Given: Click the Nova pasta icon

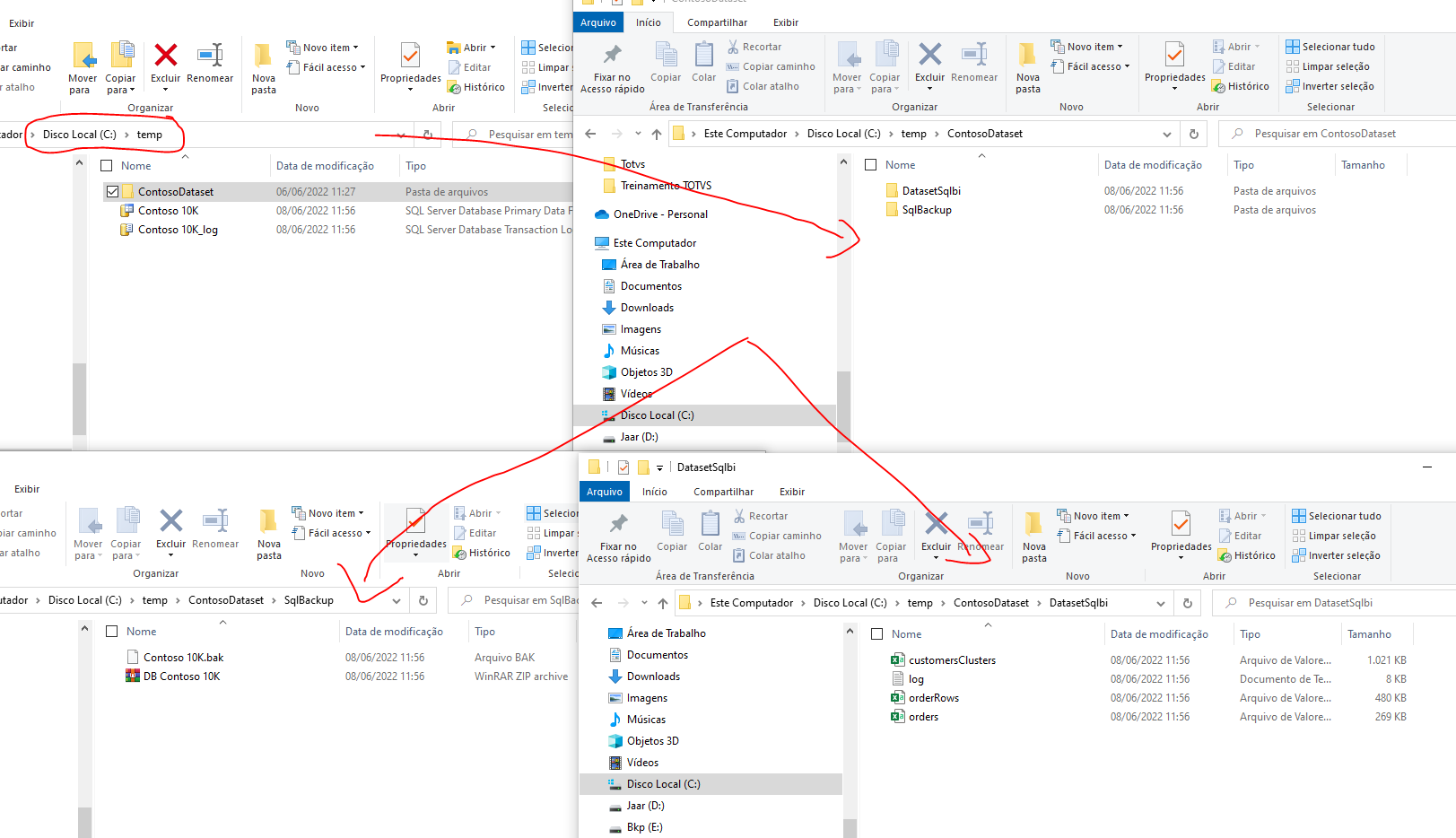Looking at the screenshot, I should 1027,65.
